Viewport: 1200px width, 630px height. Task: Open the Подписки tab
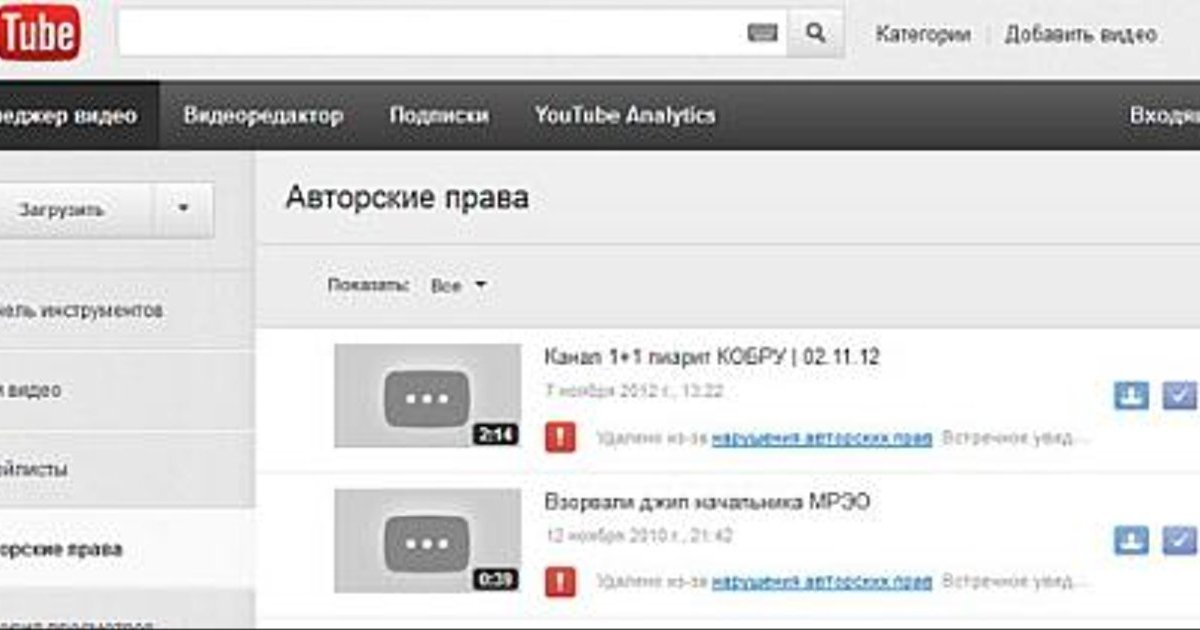439,115
